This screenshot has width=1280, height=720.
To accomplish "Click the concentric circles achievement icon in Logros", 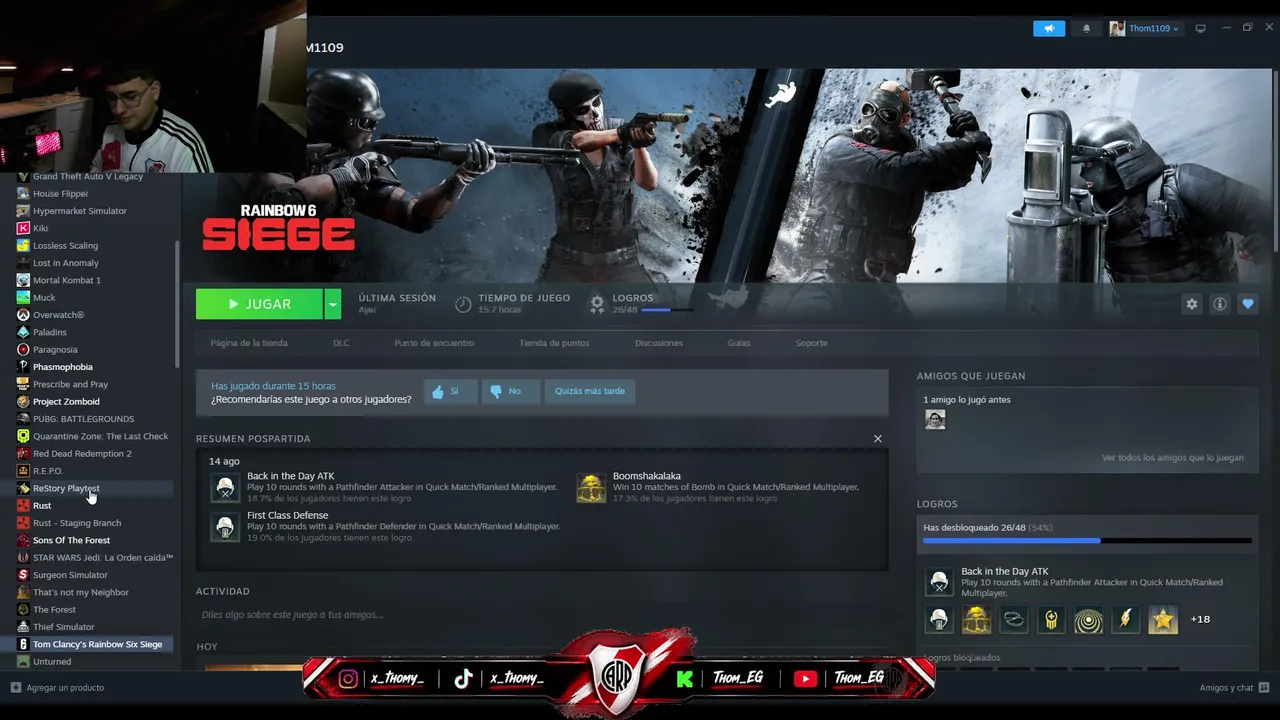I will pyautogui.click(x=1088, y=619).
